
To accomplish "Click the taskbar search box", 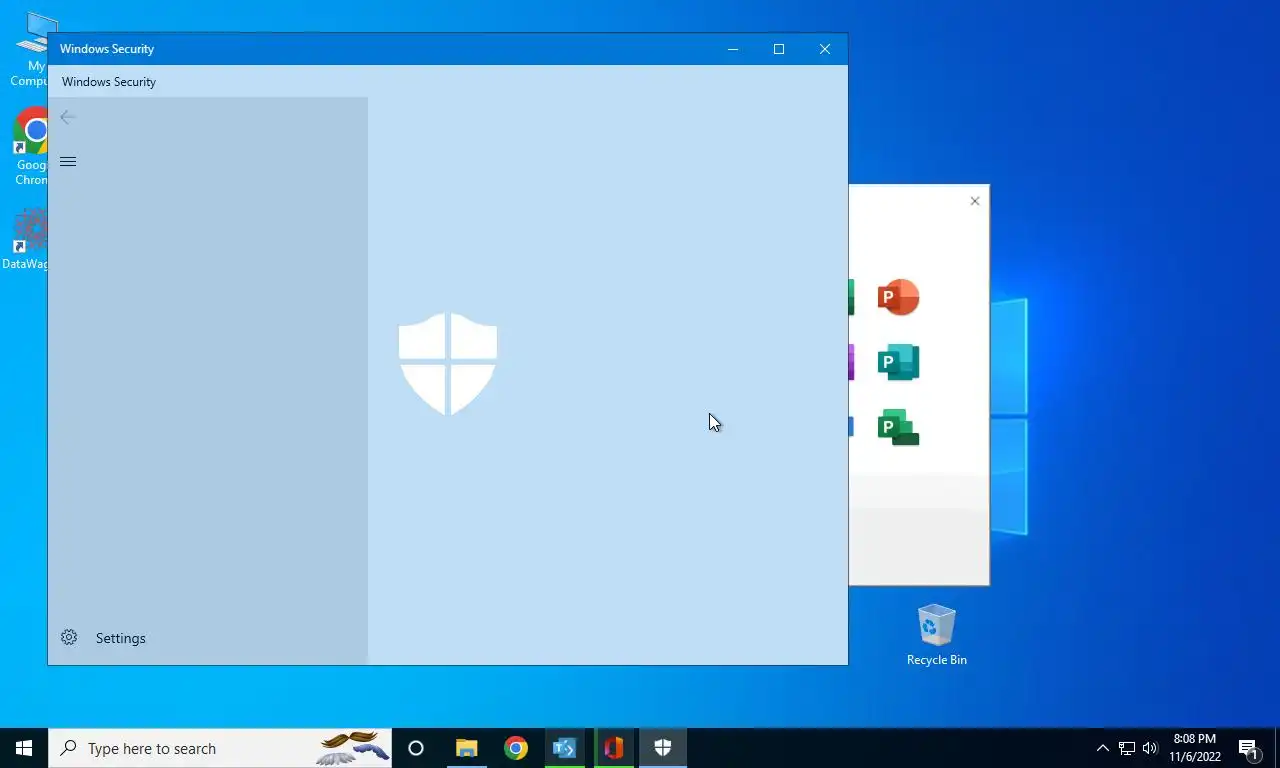I will tap(220, 748).
